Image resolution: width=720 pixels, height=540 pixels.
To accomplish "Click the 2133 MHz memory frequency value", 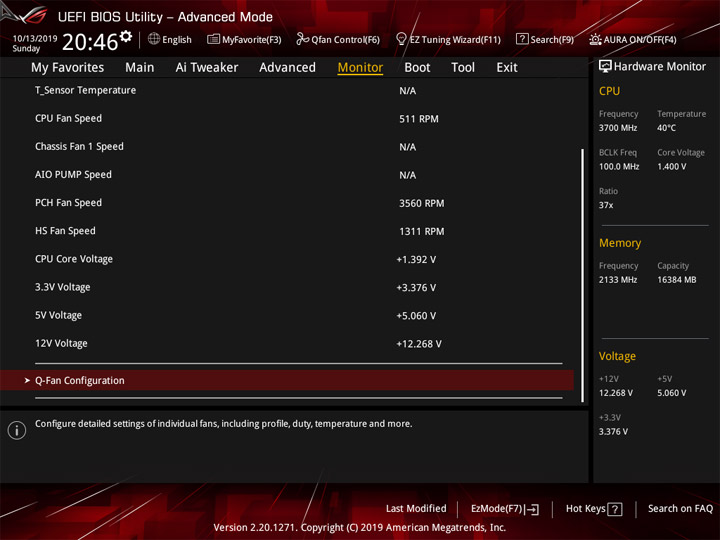I will 618,280.
